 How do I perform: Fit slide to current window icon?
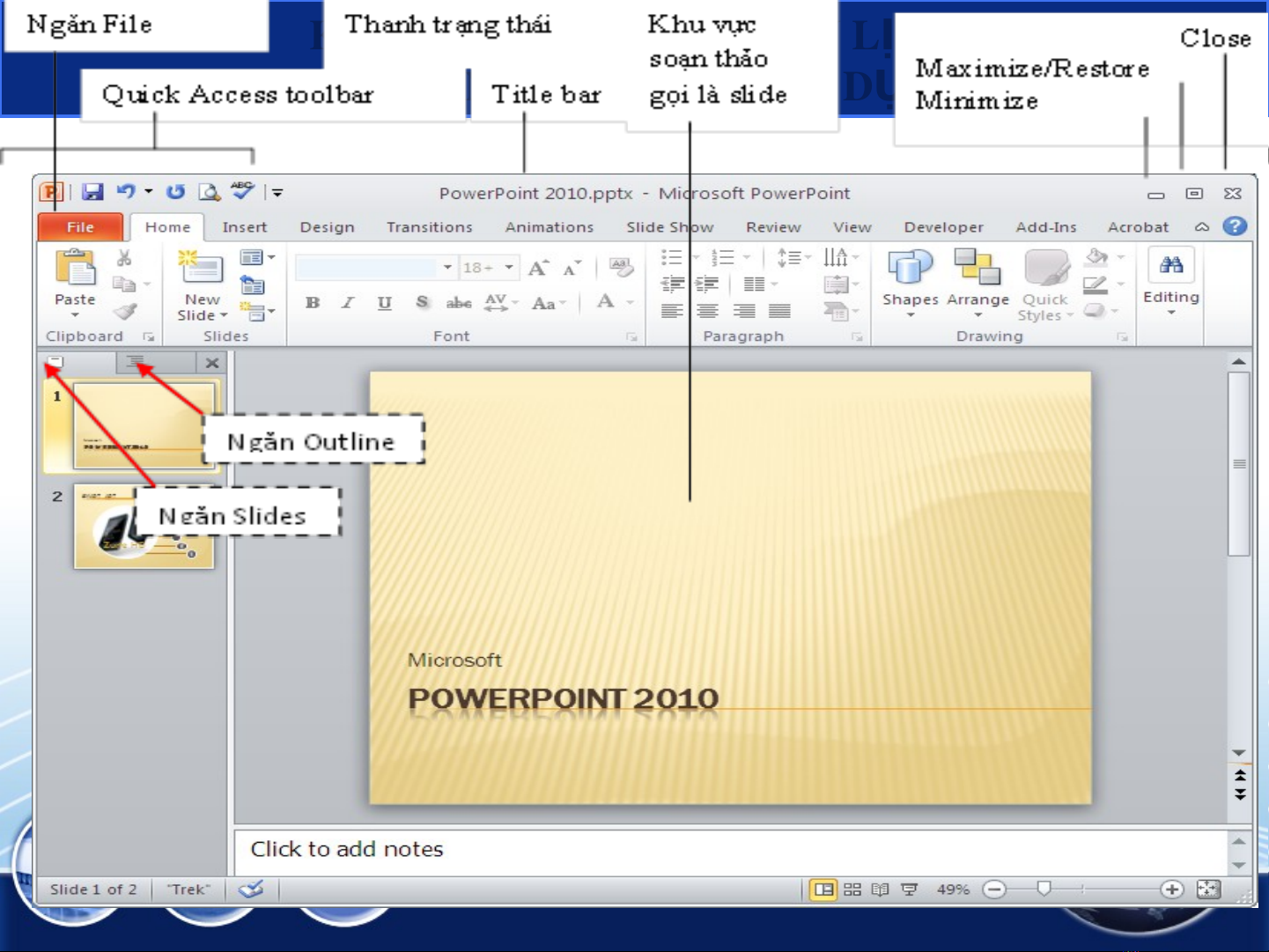1208,889
